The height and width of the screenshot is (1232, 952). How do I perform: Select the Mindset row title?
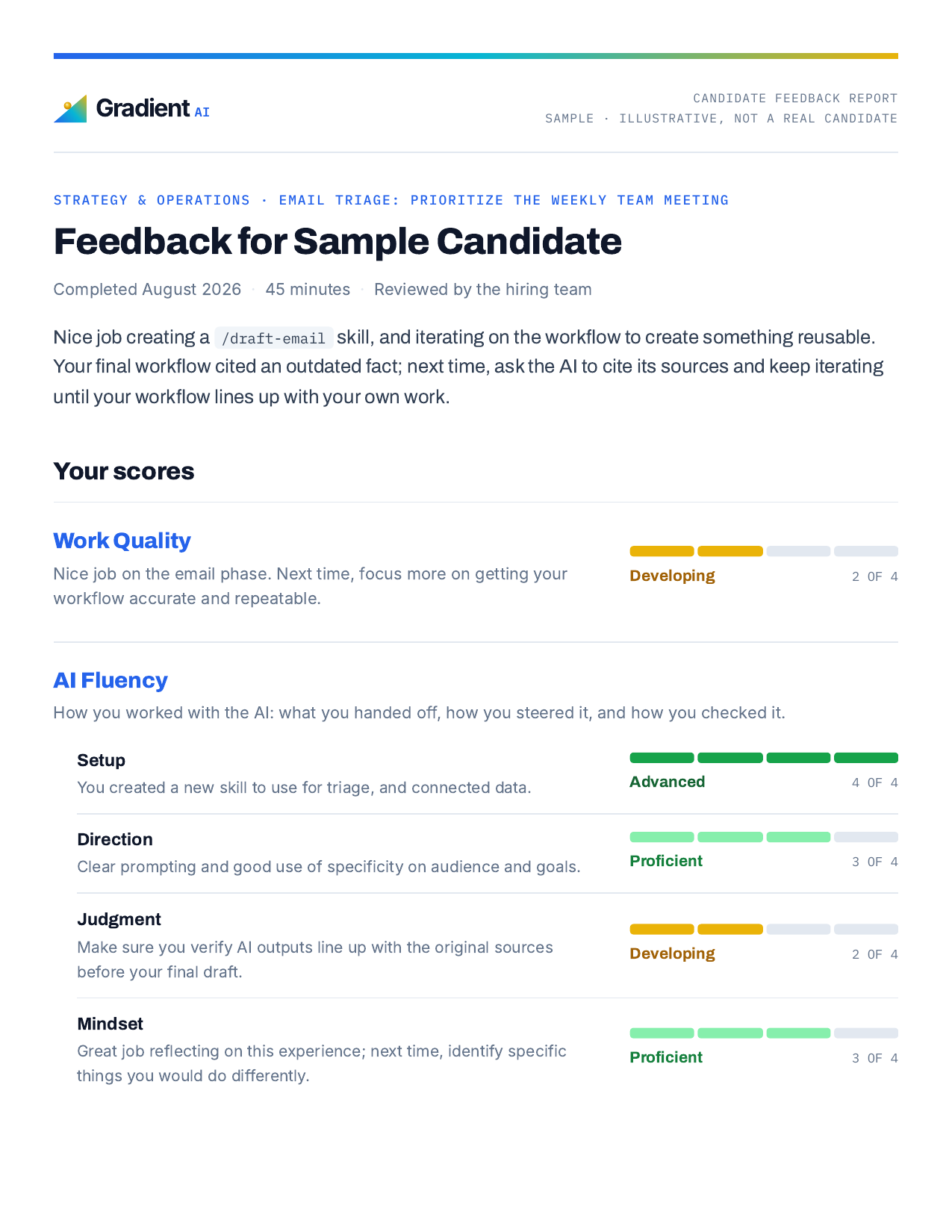[111, 1024]
